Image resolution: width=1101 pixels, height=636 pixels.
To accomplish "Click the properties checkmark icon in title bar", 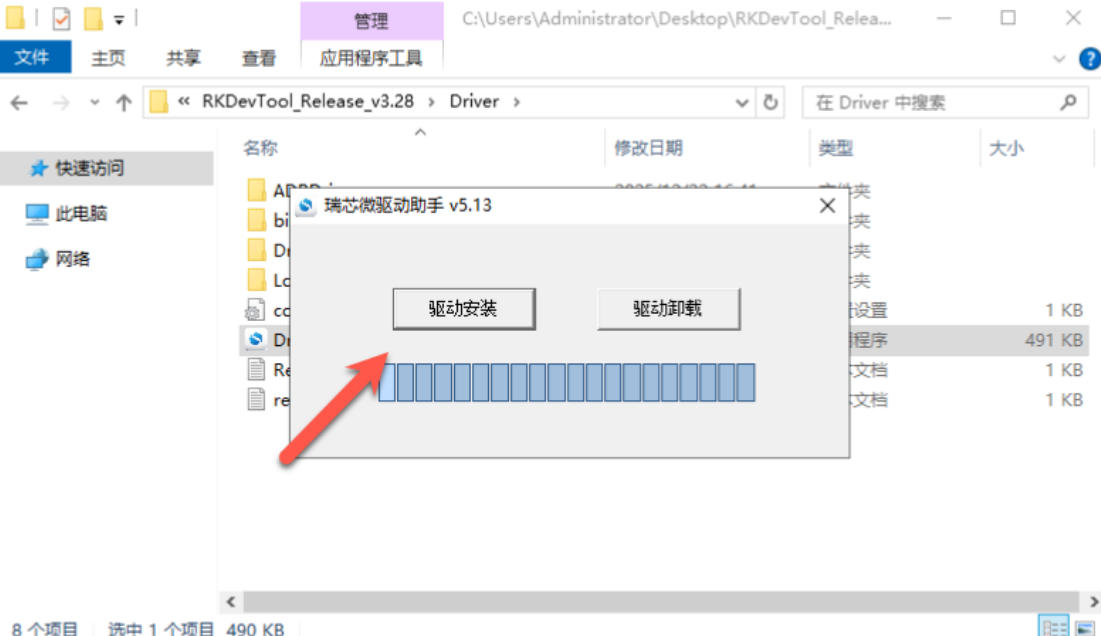I will click(x=61, y=19).
